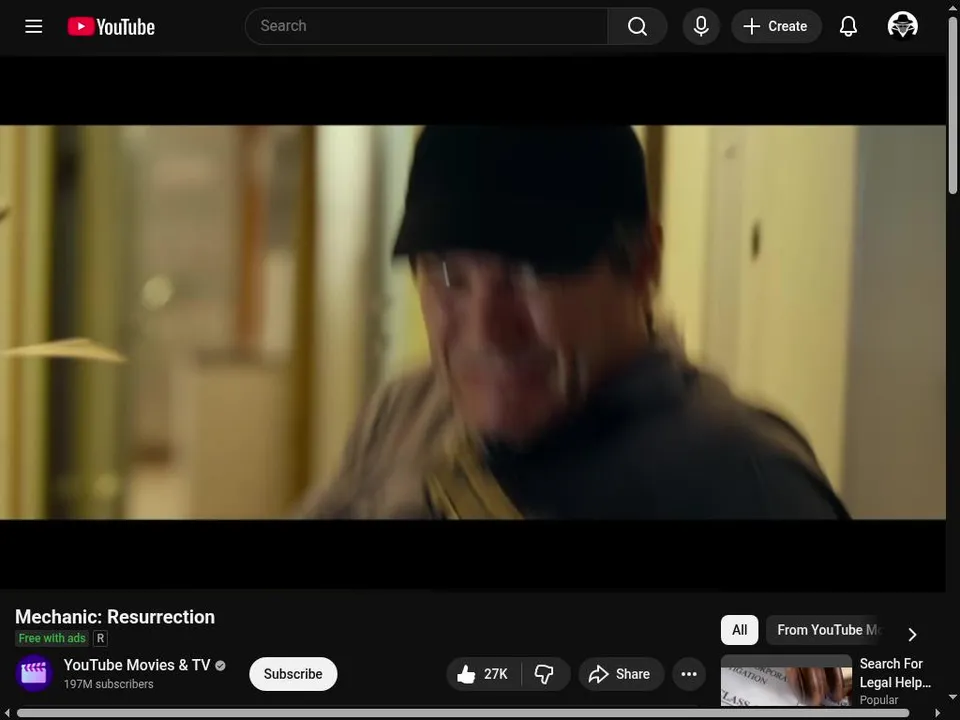Click the Mechanic: Resurrection title
Viewport: 960px width, 720px height.
(115, 617)
